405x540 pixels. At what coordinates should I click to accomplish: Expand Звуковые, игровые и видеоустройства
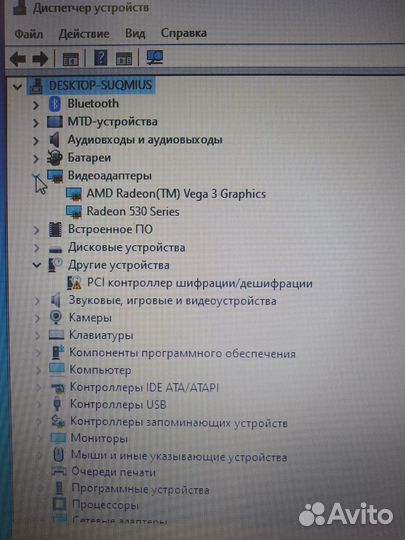click(x=37, y=301)
